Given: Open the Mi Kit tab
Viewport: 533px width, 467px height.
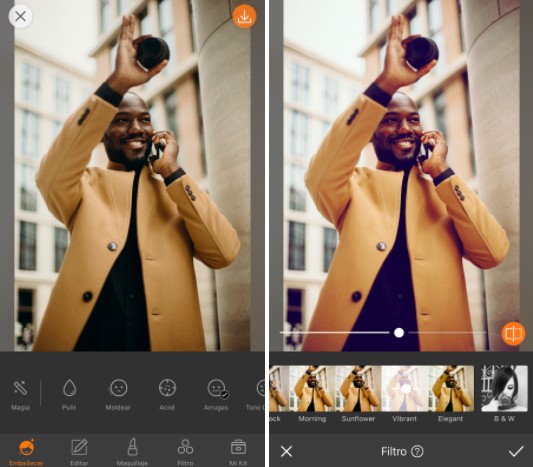Looking at the screenshot, I should pyautogui.click(x=238, y=452).
